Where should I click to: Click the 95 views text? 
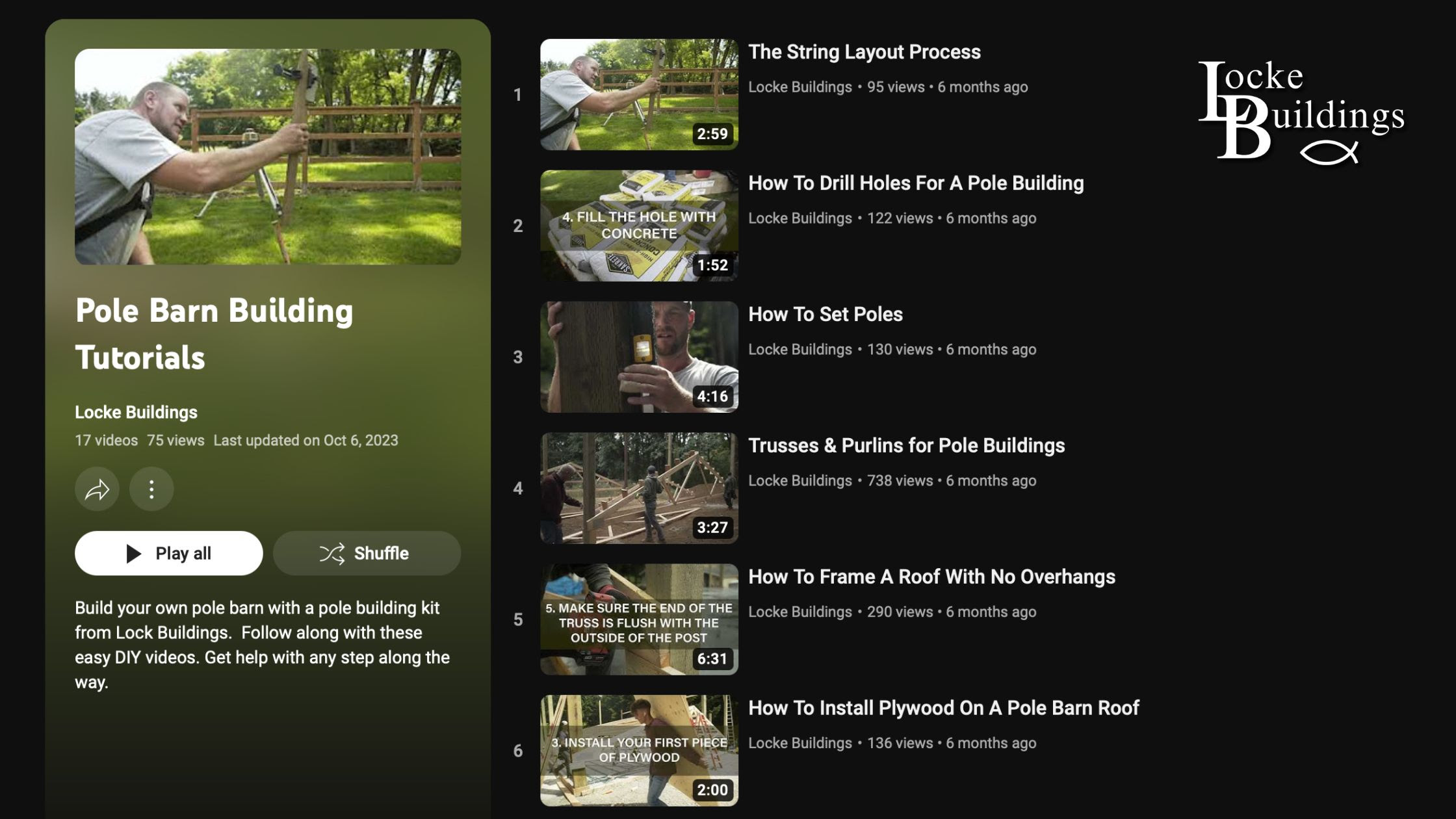pos(896,87)
